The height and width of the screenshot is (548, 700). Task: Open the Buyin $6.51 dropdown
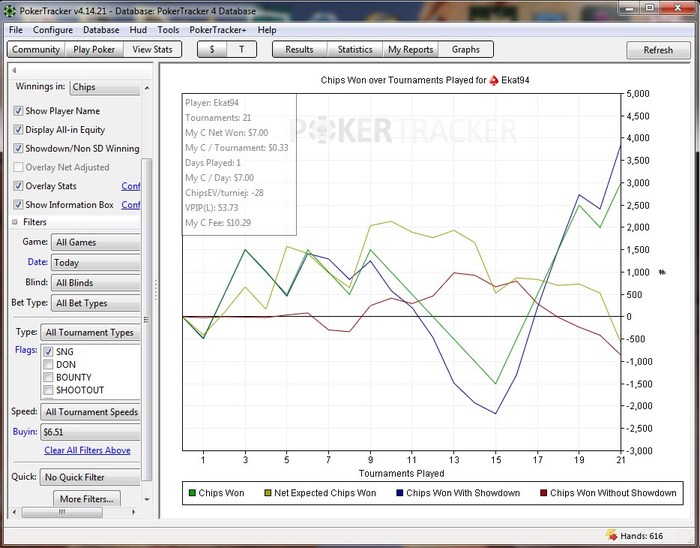(91, 432)
